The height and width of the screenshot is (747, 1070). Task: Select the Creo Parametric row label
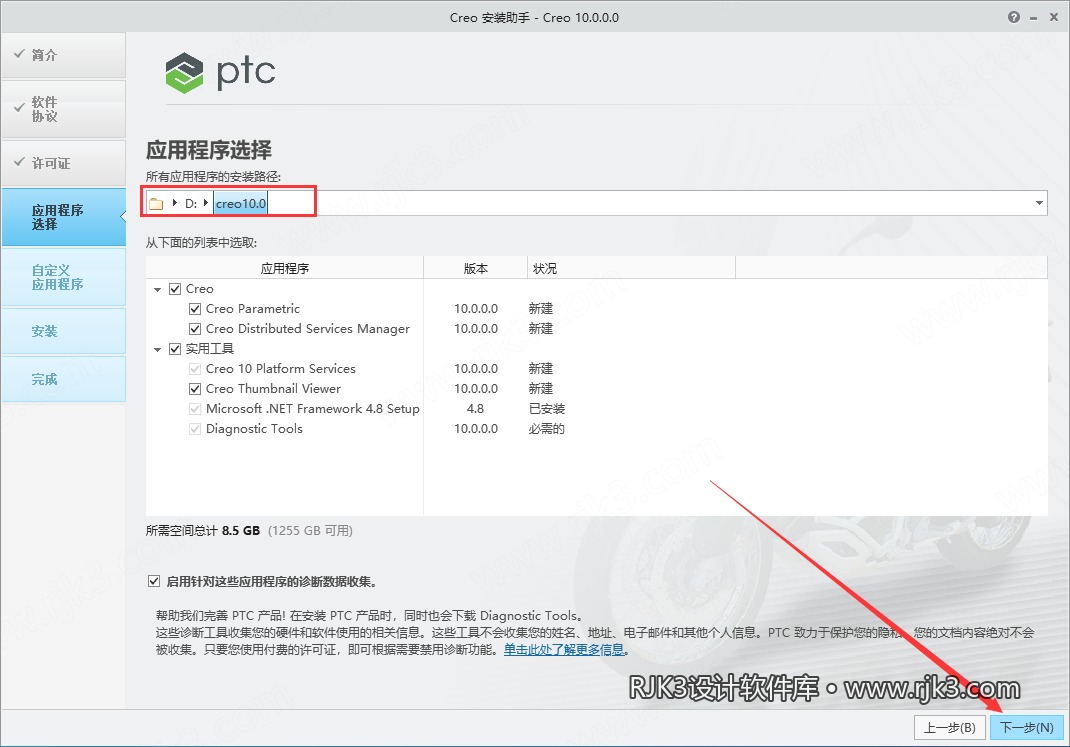(252, 309)
